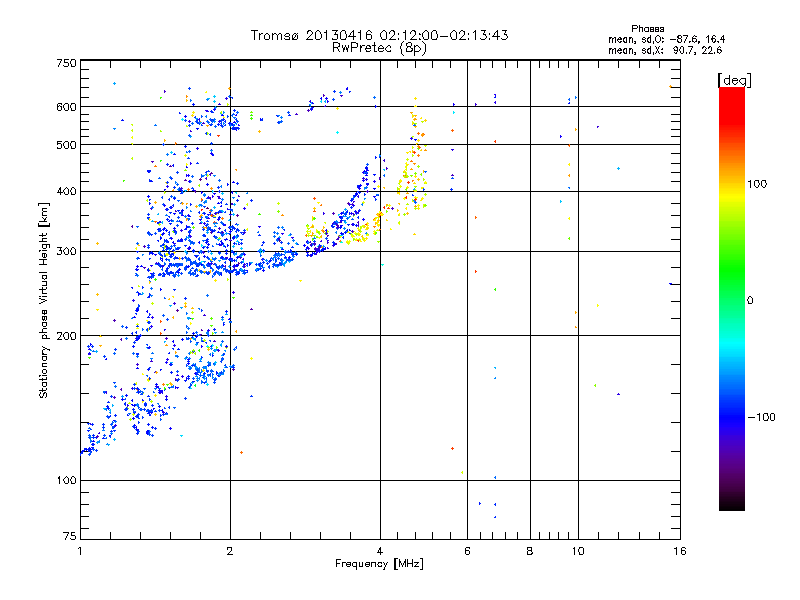Click the x-axis tick label '4'
Screen dimensions: 800x600
click(x=380, y=551)
